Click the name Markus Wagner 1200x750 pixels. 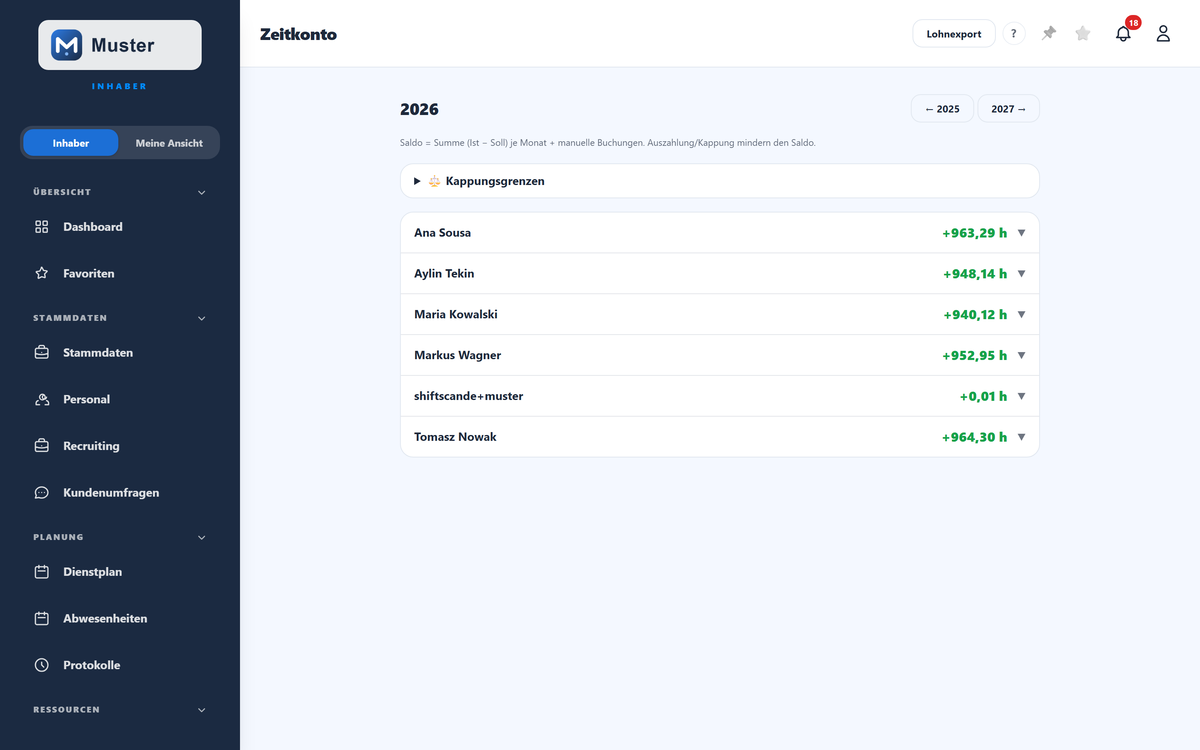point(458,355)
